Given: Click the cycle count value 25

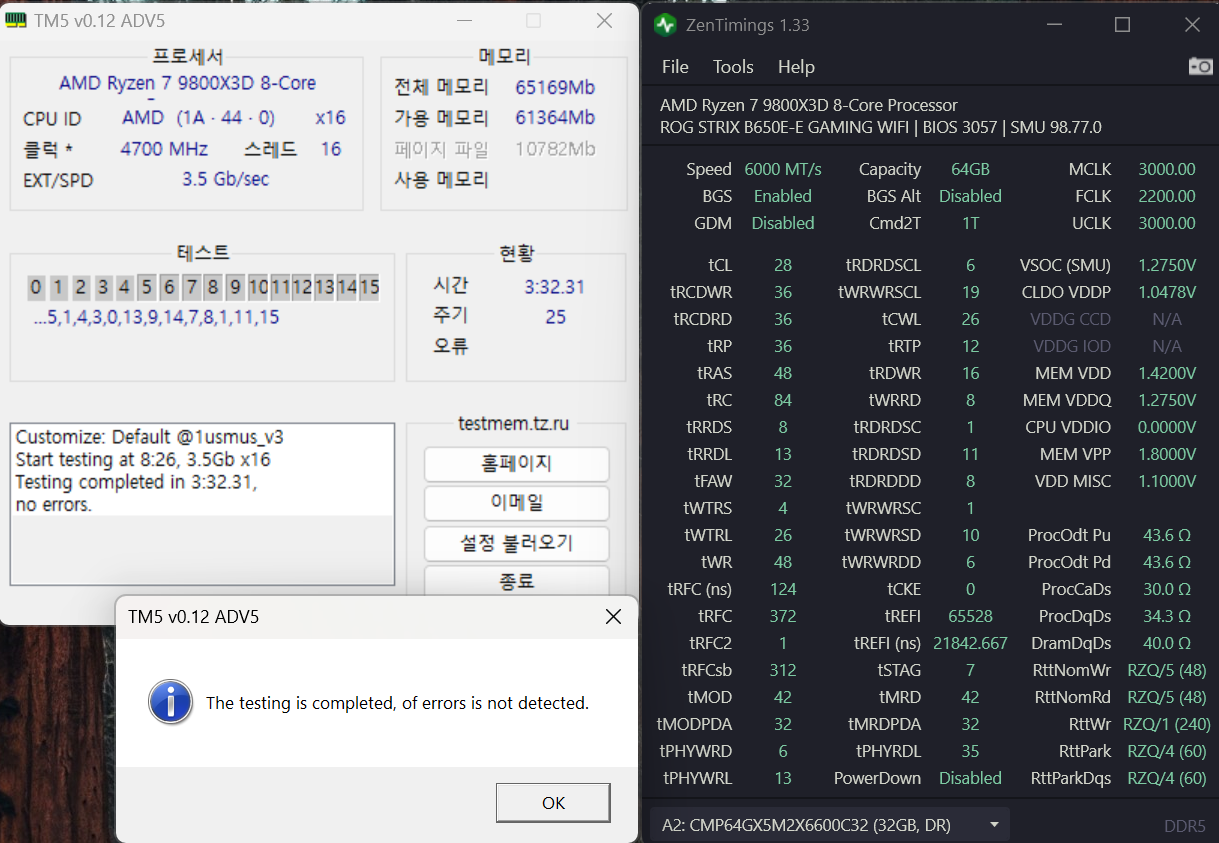Looking at the screenshot, I should click(556, 317).
